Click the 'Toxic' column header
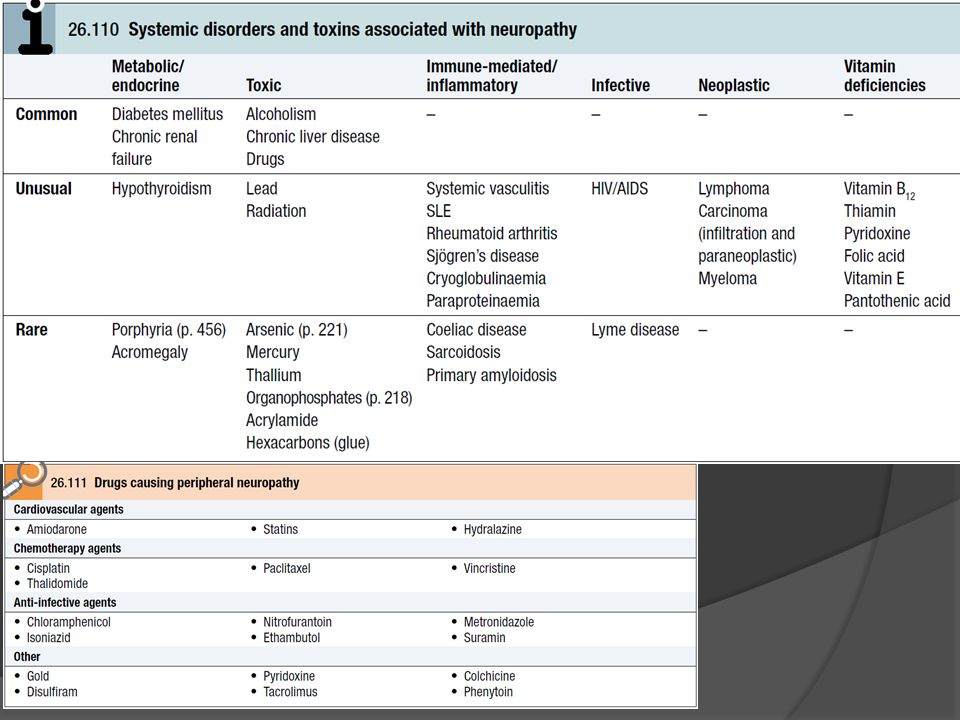This screenshot has width=960, height=720. click(x=263, y=85)
